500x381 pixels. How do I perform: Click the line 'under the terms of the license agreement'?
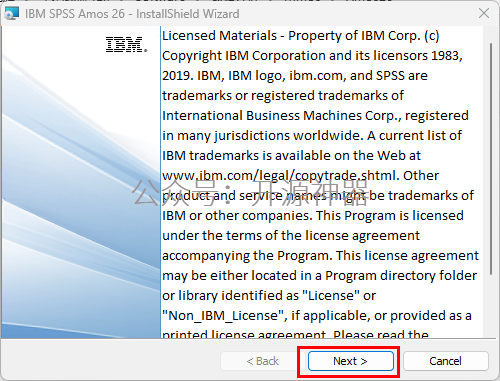pyautogui.click(x=291, y=236)
